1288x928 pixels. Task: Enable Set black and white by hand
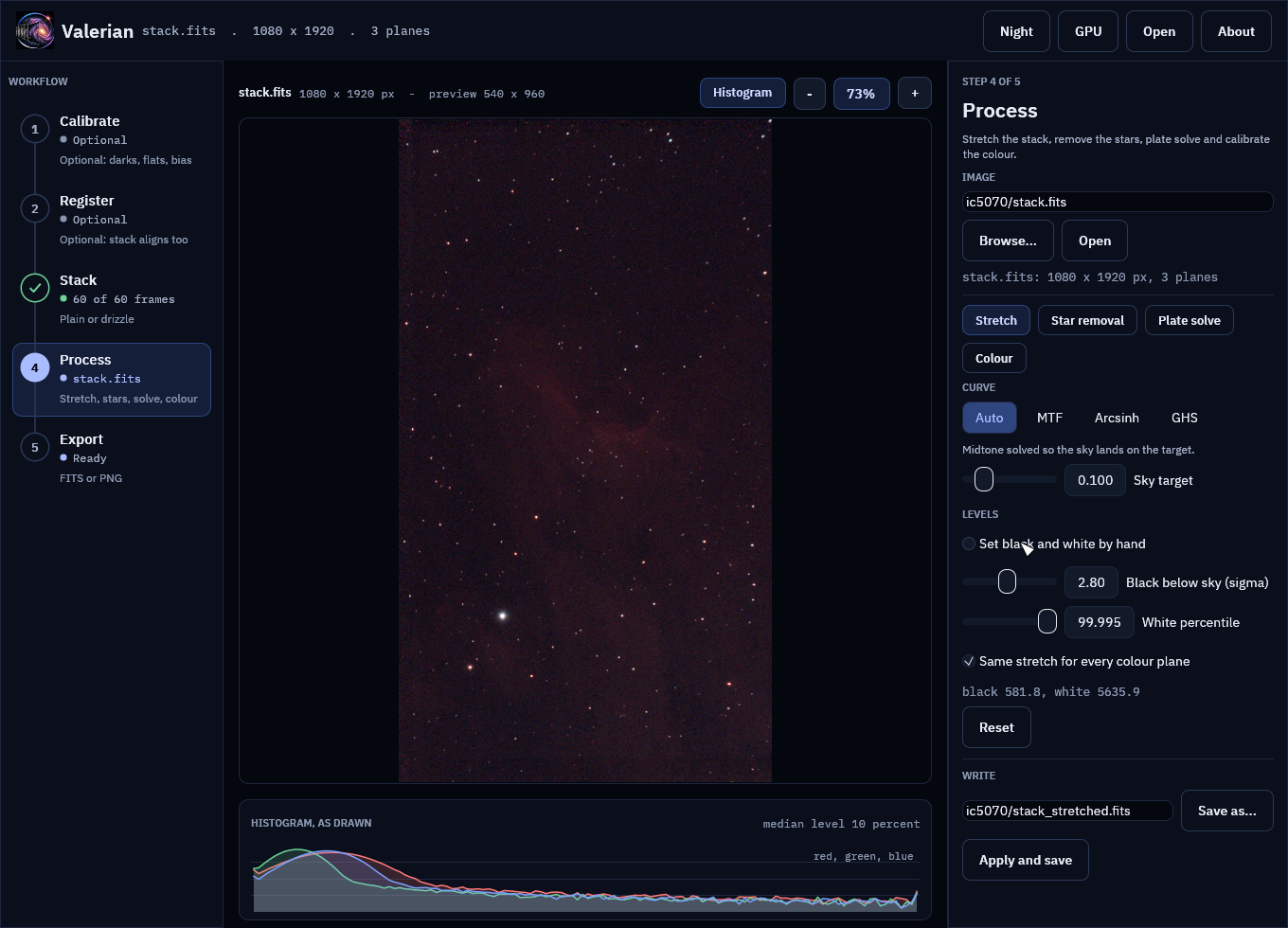(x=969, y=544)
